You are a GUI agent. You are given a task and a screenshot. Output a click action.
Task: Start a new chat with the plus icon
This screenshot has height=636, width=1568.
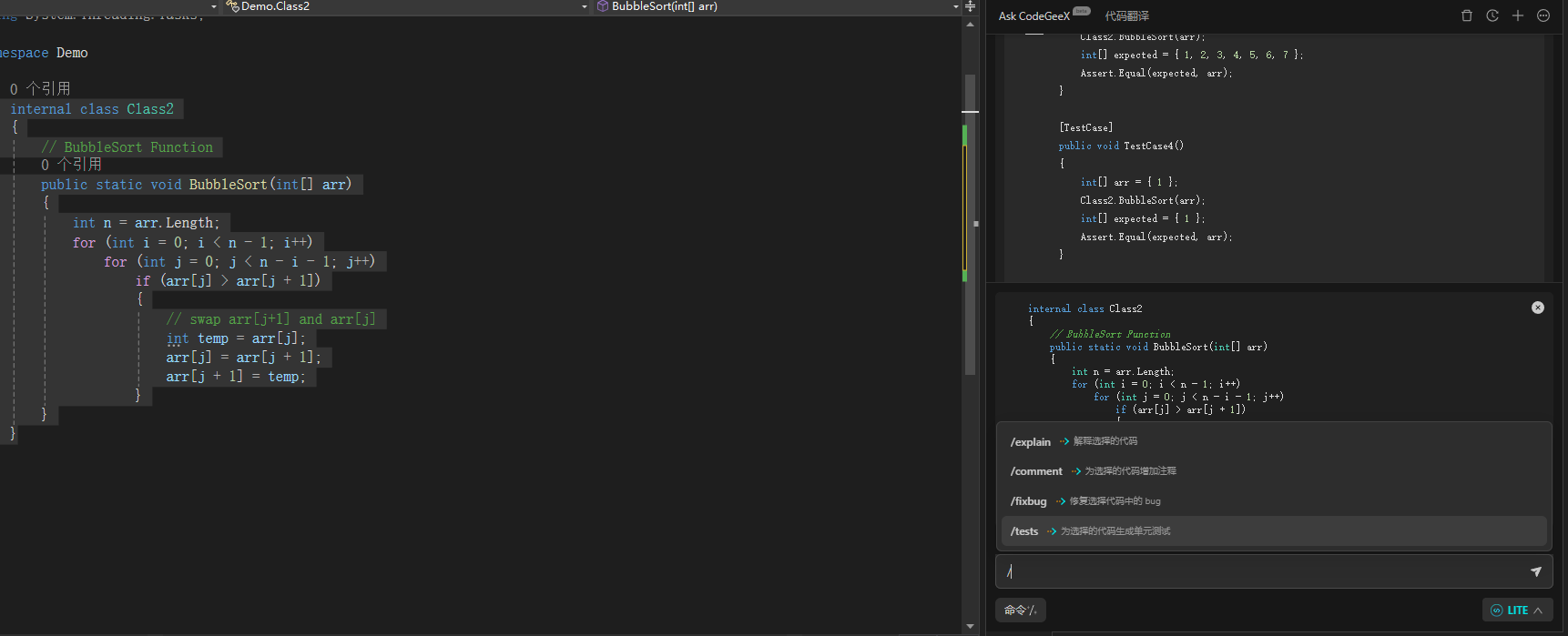(1517, 15)
